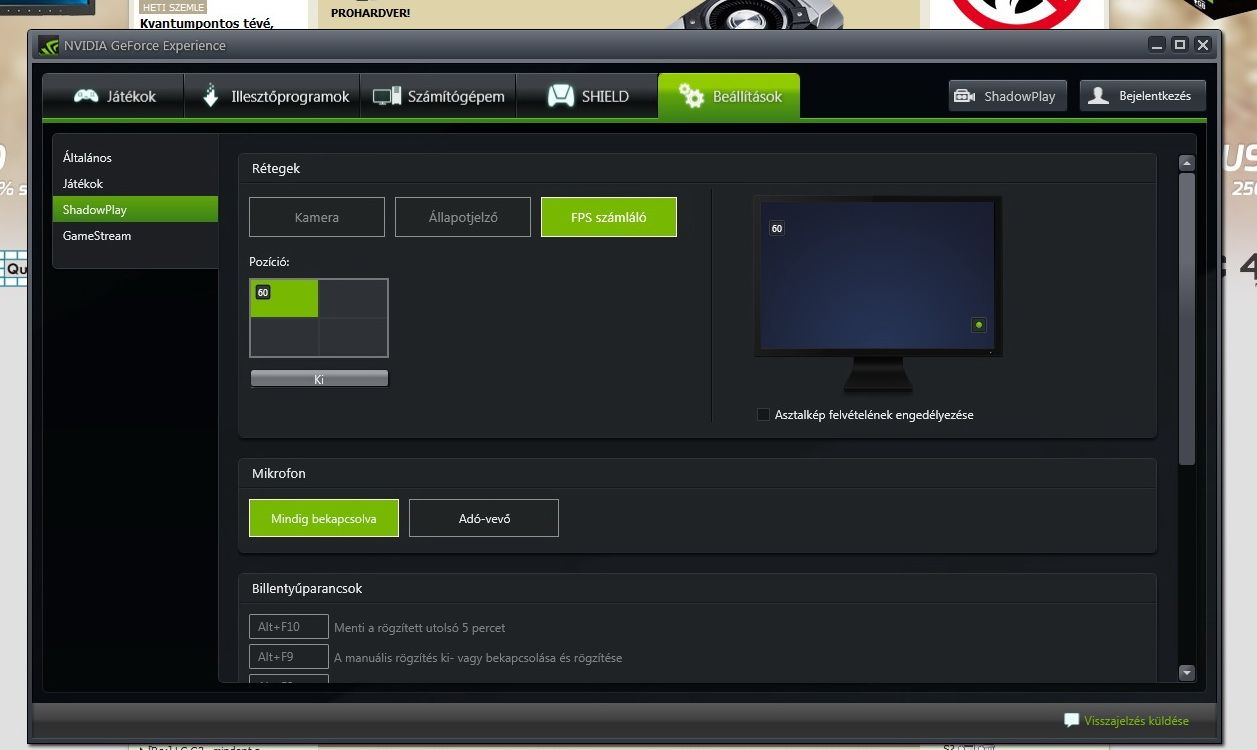Click 'Menti a rögzített utolsó 5 percet' text
Image resolution: width=1257 pixels, height=750 pixels.
click(420, 628)
